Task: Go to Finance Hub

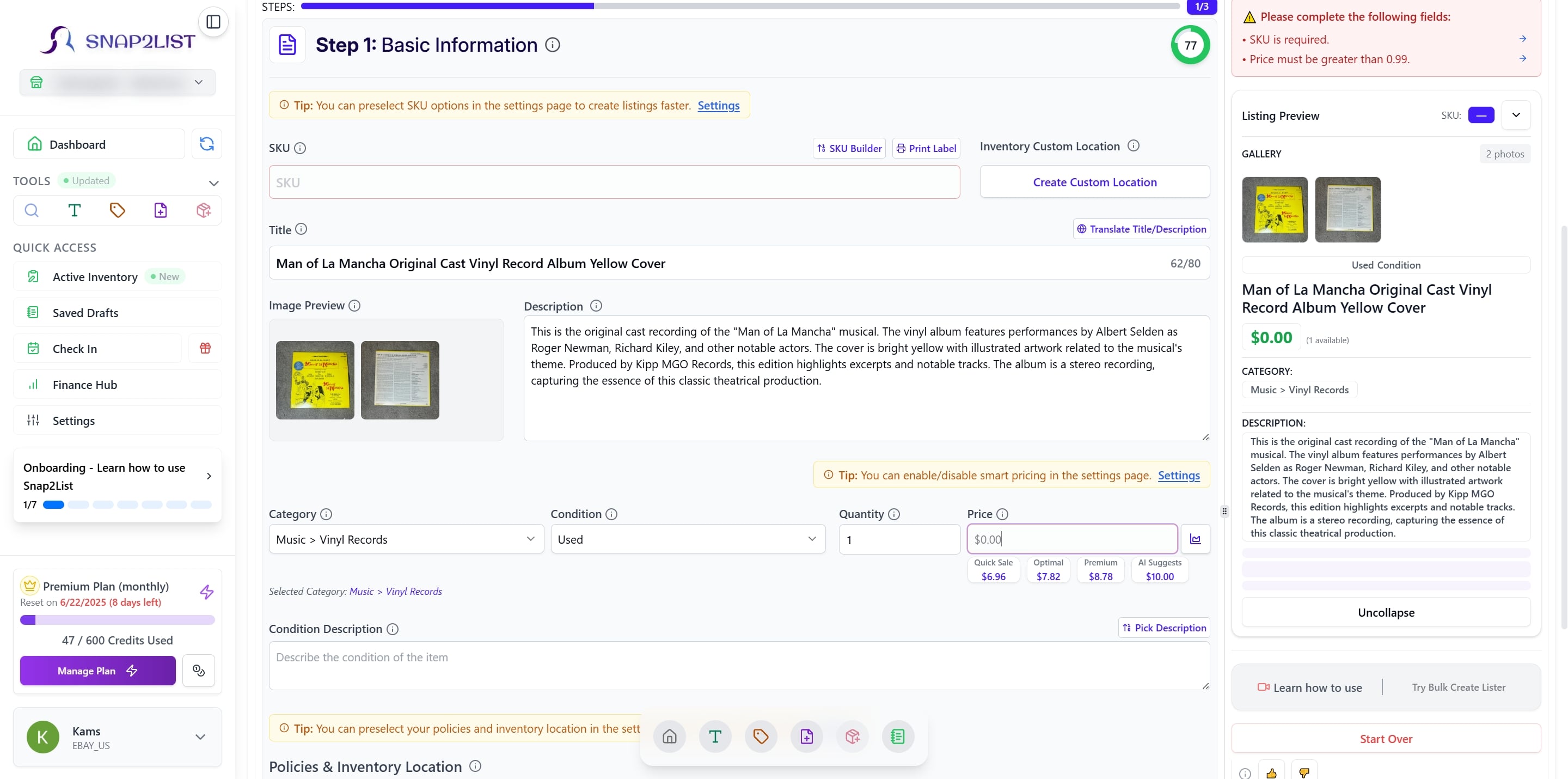Action: pos(84,384)
